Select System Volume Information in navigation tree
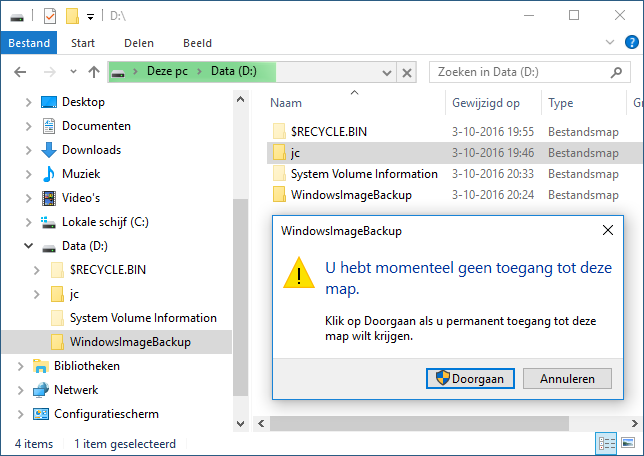The image size is (644, 456). click(x=143, y=318)
